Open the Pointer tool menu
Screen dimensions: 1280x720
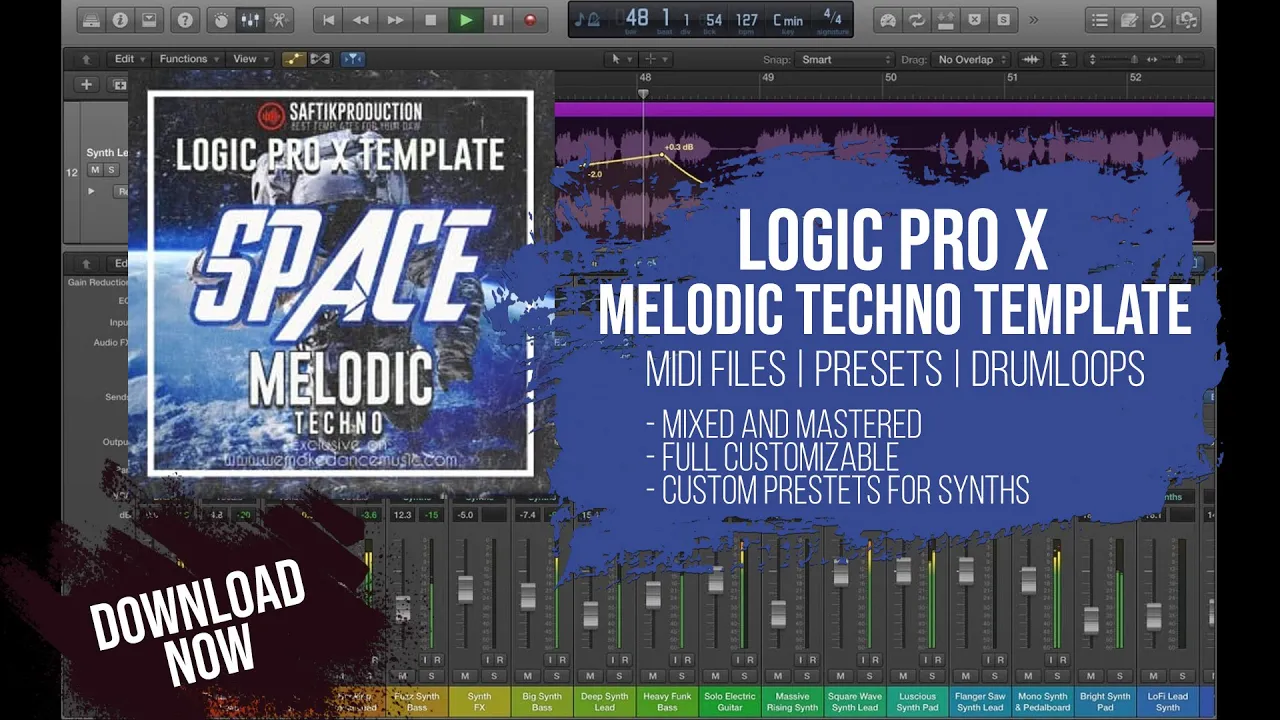[620, 59]
